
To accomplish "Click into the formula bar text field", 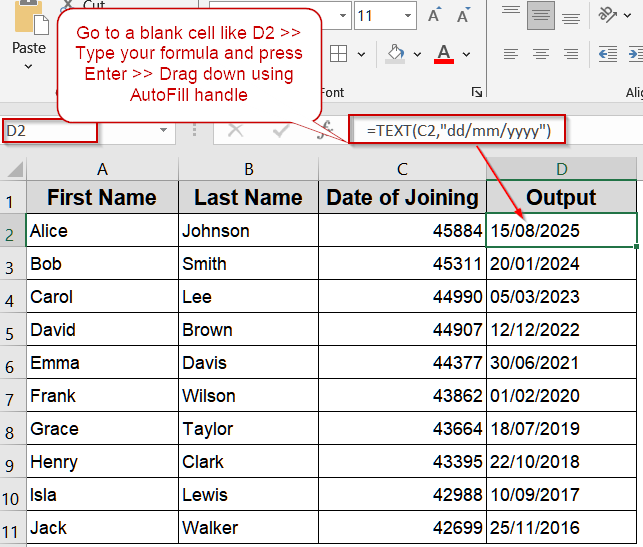I will click(590, 130).
